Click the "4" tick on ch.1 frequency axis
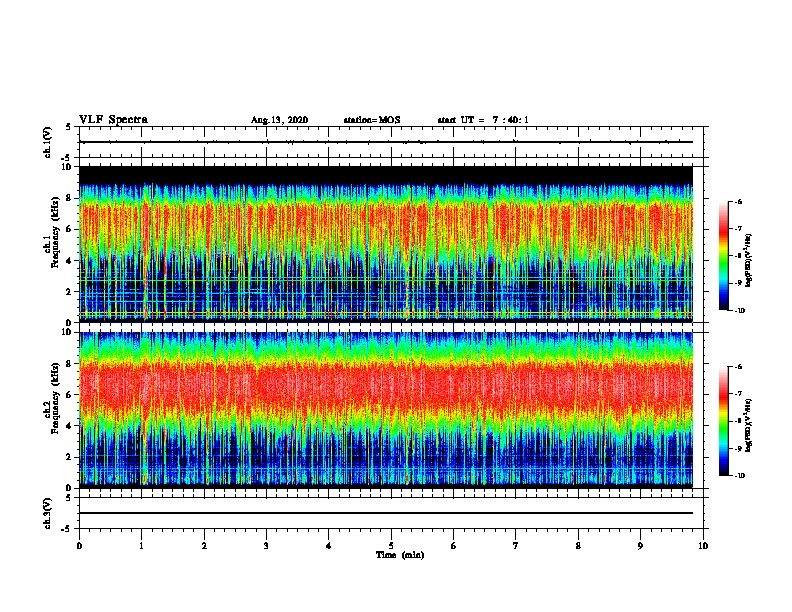 click(69, 261)
